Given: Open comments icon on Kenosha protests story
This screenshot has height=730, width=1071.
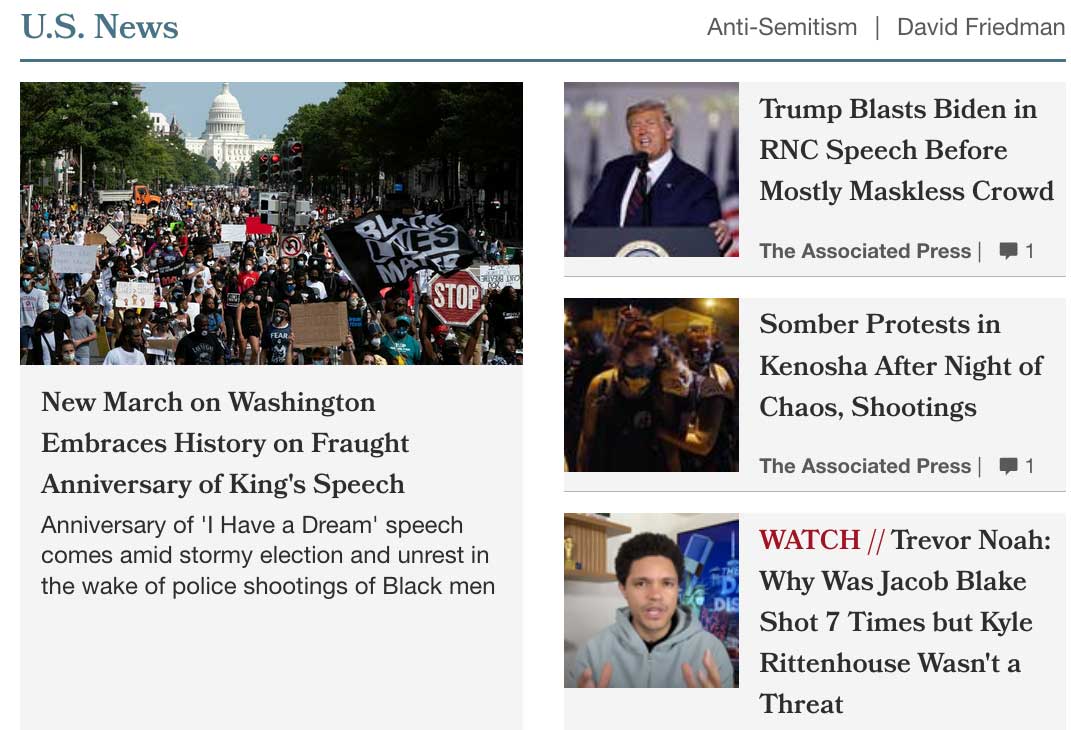Looking at the screenshot, I should (1008, 466).
